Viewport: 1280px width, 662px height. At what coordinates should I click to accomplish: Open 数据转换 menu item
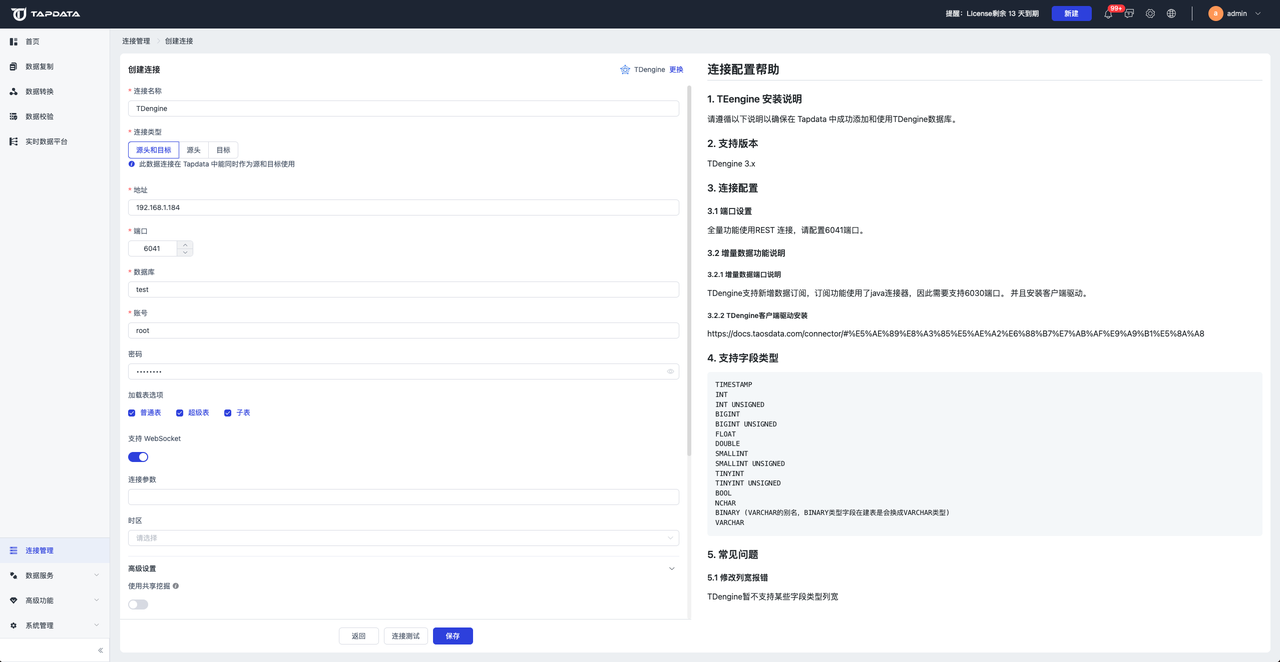[55, 91]
